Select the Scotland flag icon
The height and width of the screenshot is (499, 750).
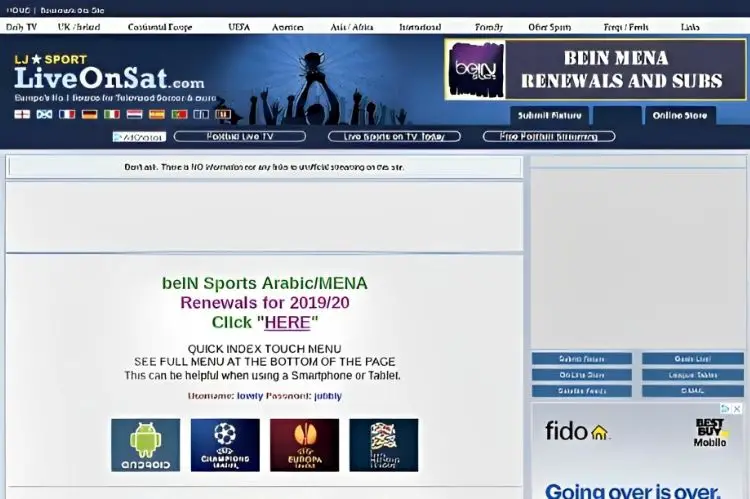[x=44, y=114]
